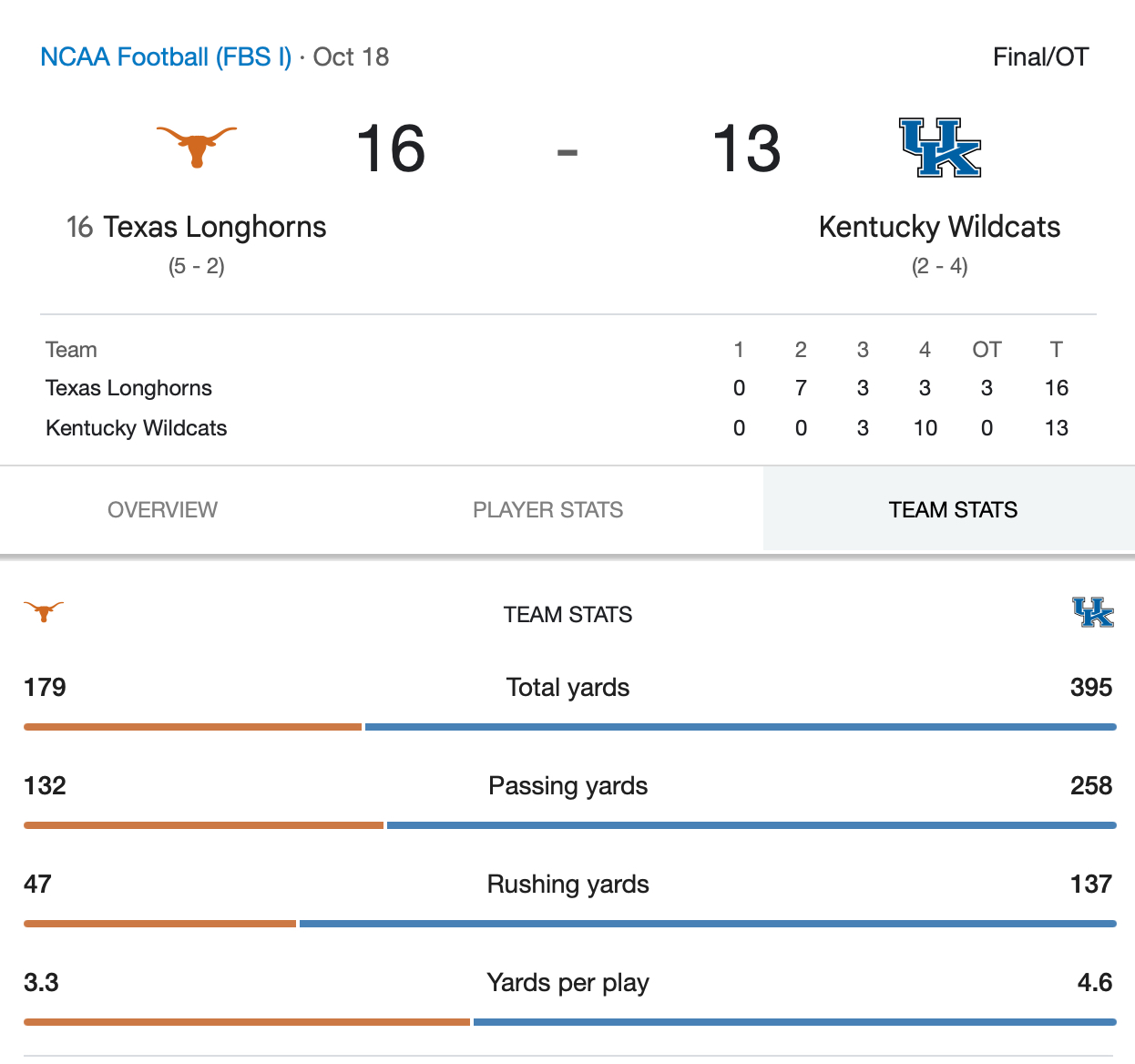Click small Longhorns icon in Team Stats header
The height and width of the screenshot is (1064, 1135).
click(44, 611)
